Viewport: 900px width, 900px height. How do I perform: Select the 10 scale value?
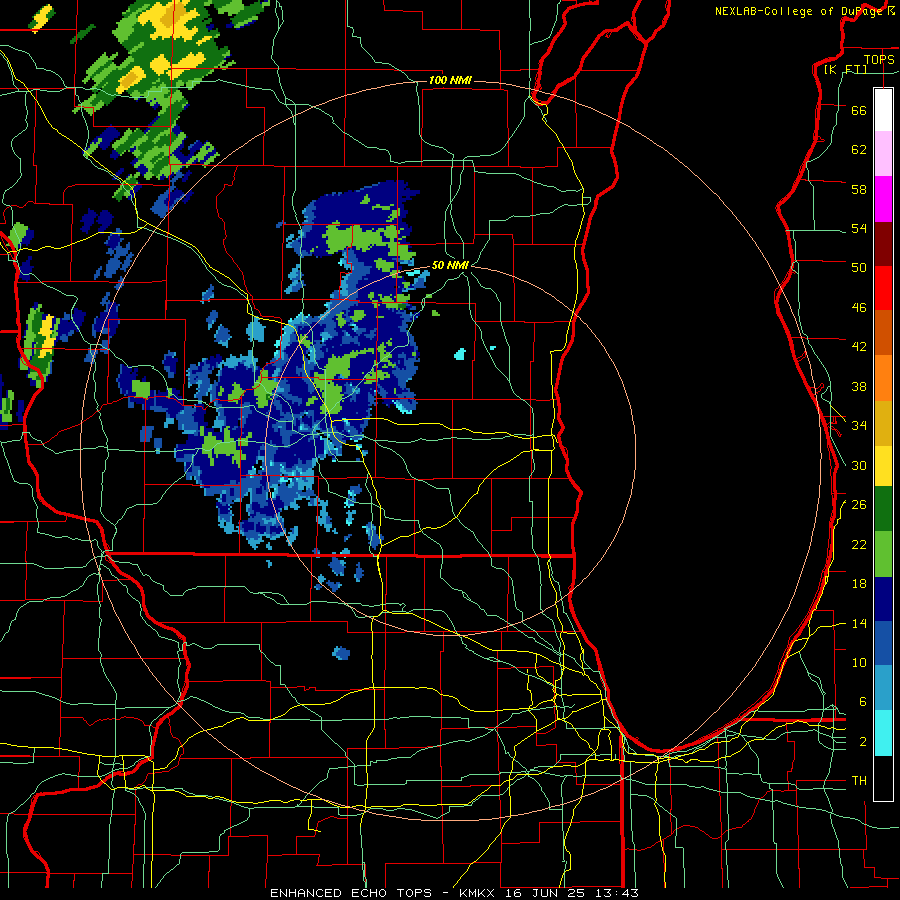(x=859, y=663)
